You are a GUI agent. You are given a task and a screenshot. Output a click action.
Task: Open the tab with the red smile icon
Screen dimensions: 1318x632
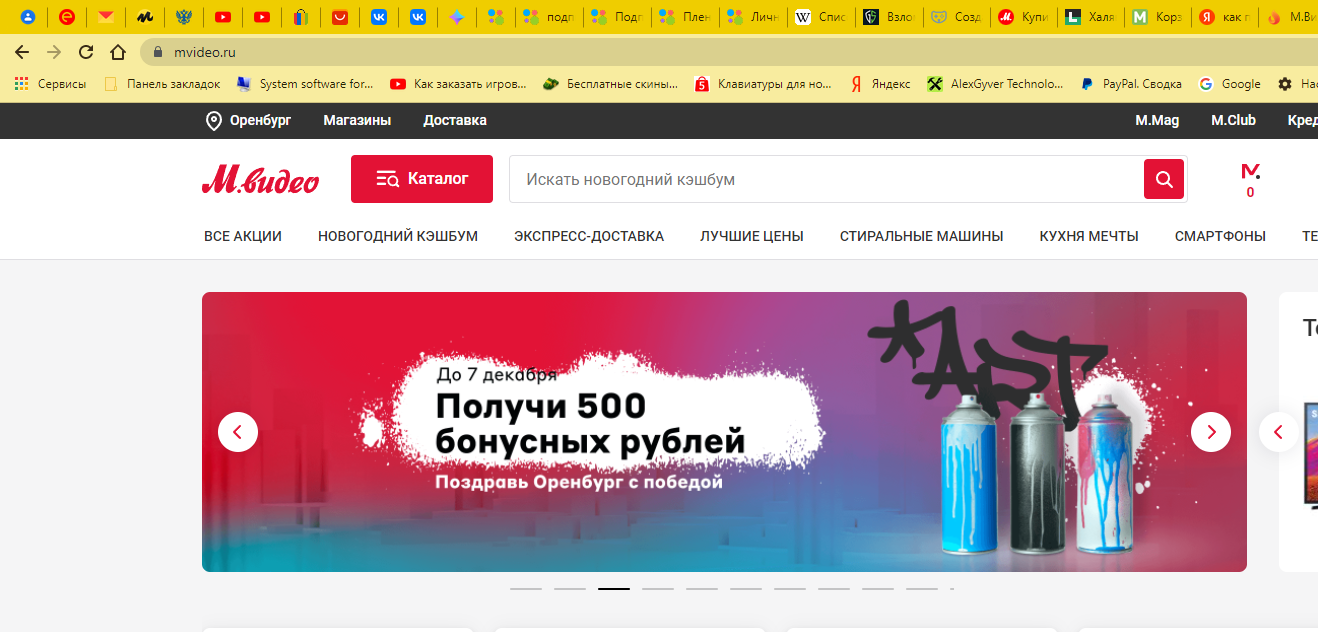340,17
